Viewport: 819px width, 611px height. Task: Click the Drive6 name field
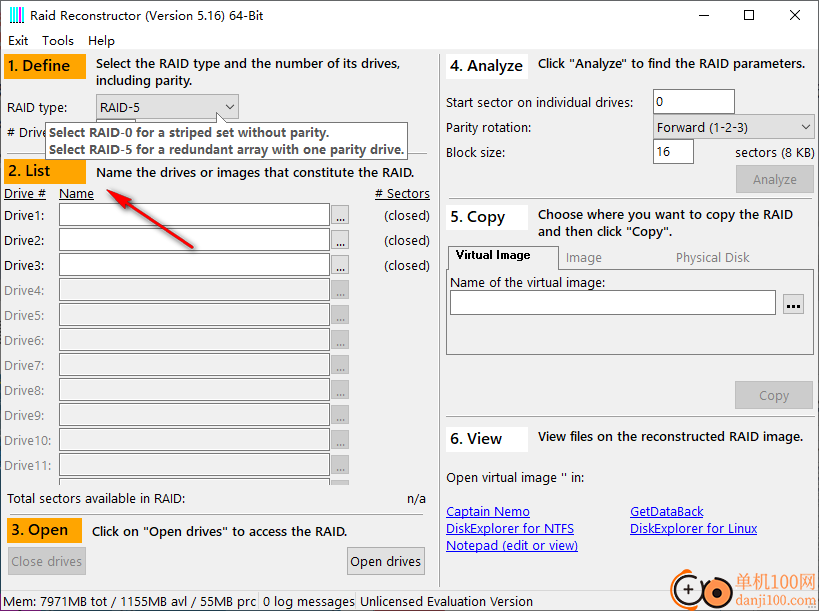[194, 340]
